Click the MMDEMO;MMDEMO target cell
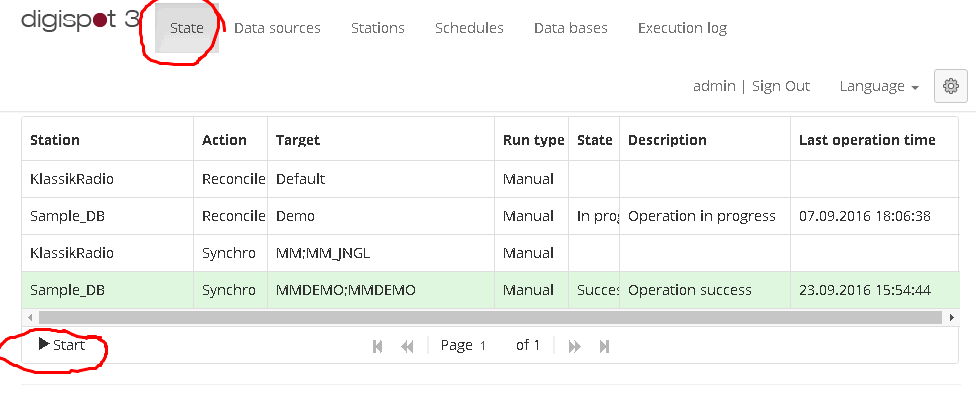Viewport: 976px width, 394px height. [x=381, y=290]
